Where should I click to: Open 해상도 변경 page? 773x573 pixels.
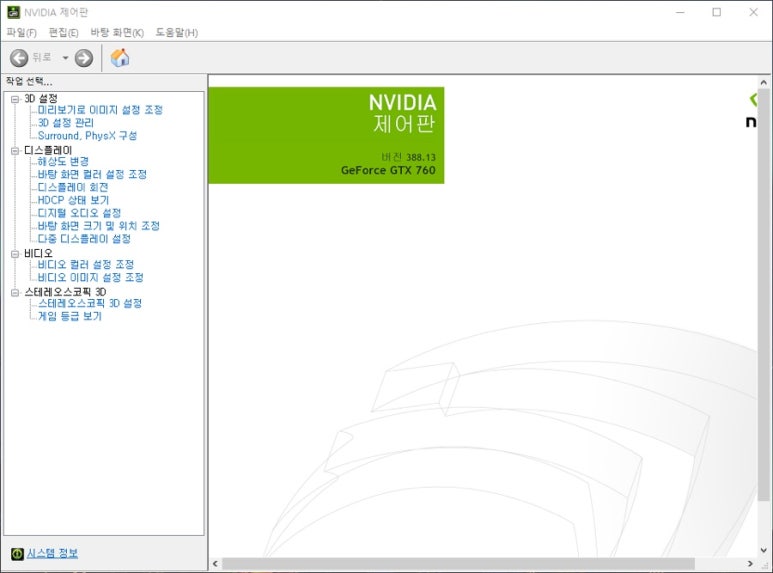click(x=63, y=161)
